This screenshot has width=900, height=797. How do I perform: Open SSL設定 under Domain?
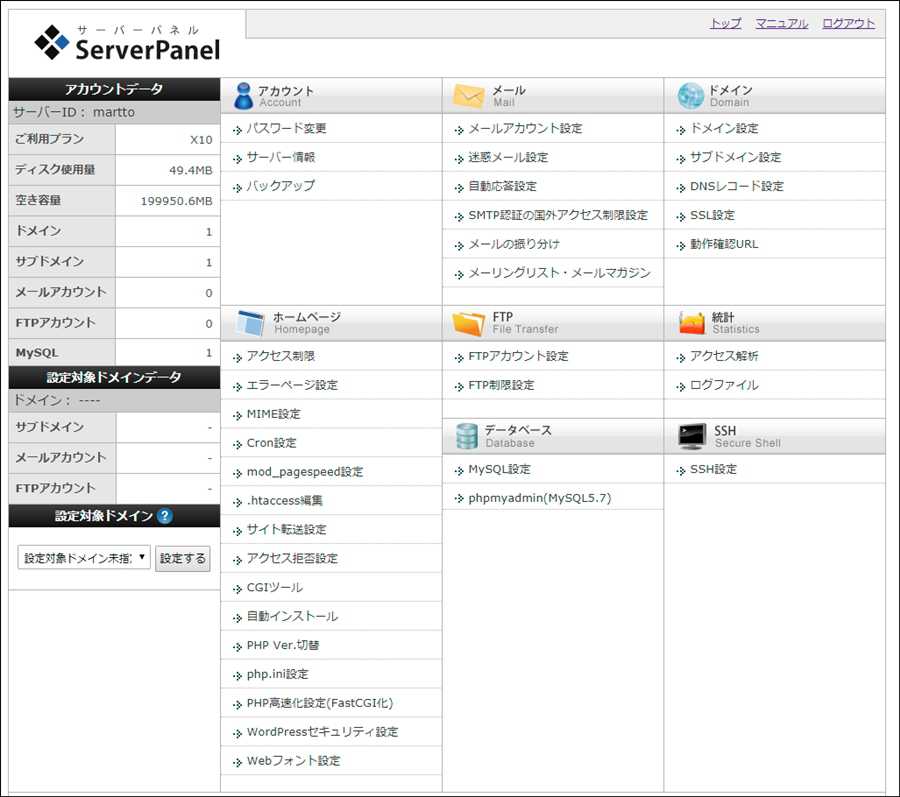pos(712,215)
